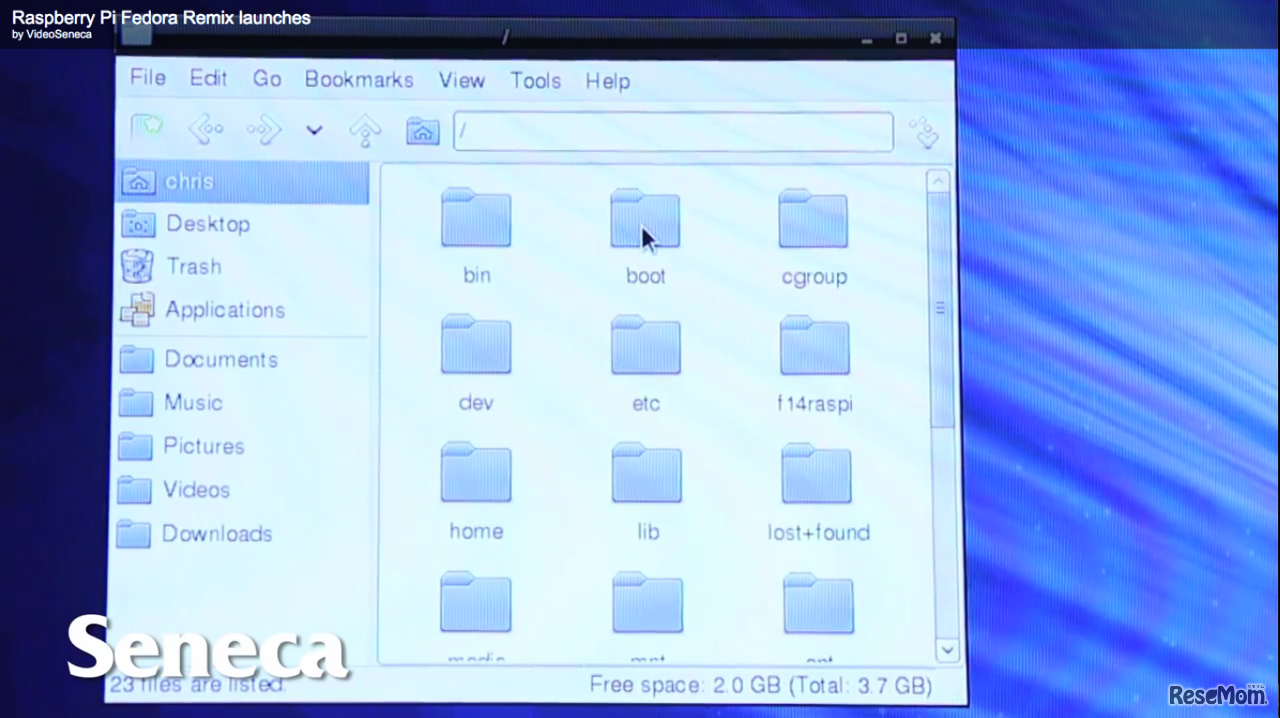Screen dimensions: 1280x718
Task: Open the File menu
Action: 148,78
